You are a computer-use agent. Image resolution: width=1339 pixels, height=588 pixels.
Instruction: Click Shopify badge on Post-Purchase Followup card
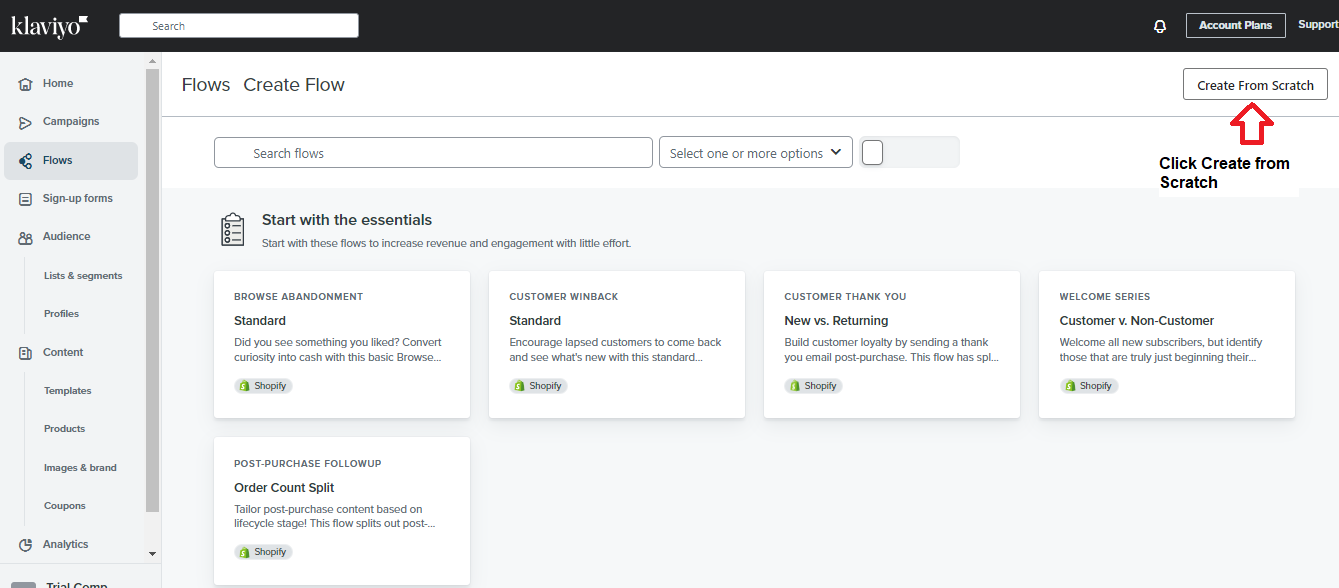tap(264, 552)
